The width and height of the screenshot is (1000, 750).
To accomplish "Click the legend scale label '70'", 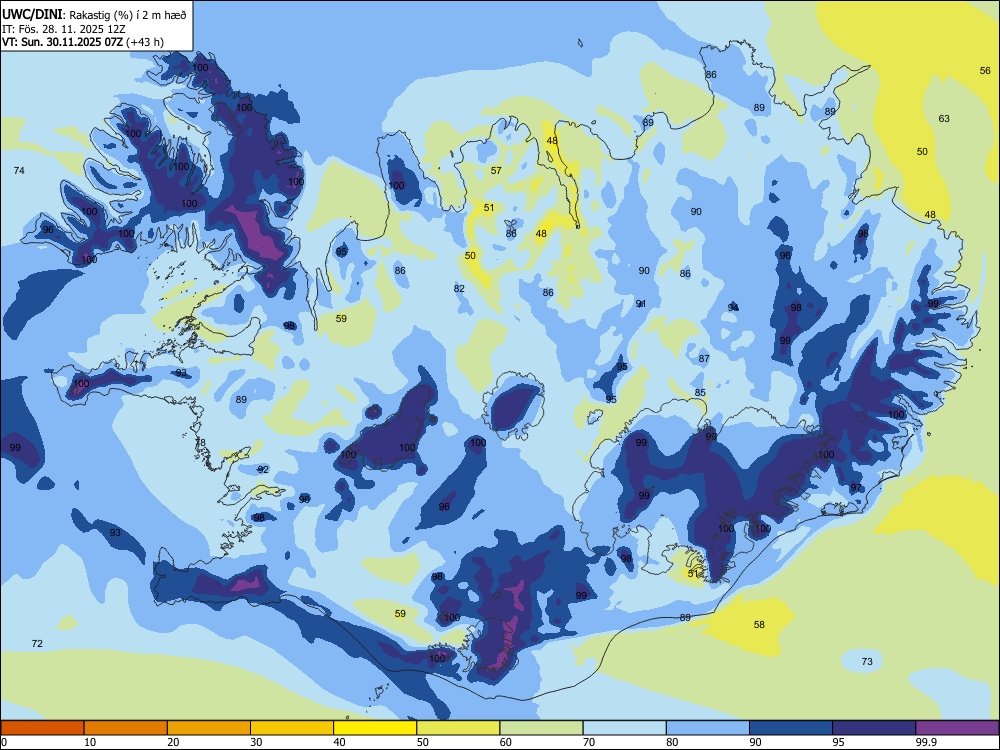I will [589, 742].
